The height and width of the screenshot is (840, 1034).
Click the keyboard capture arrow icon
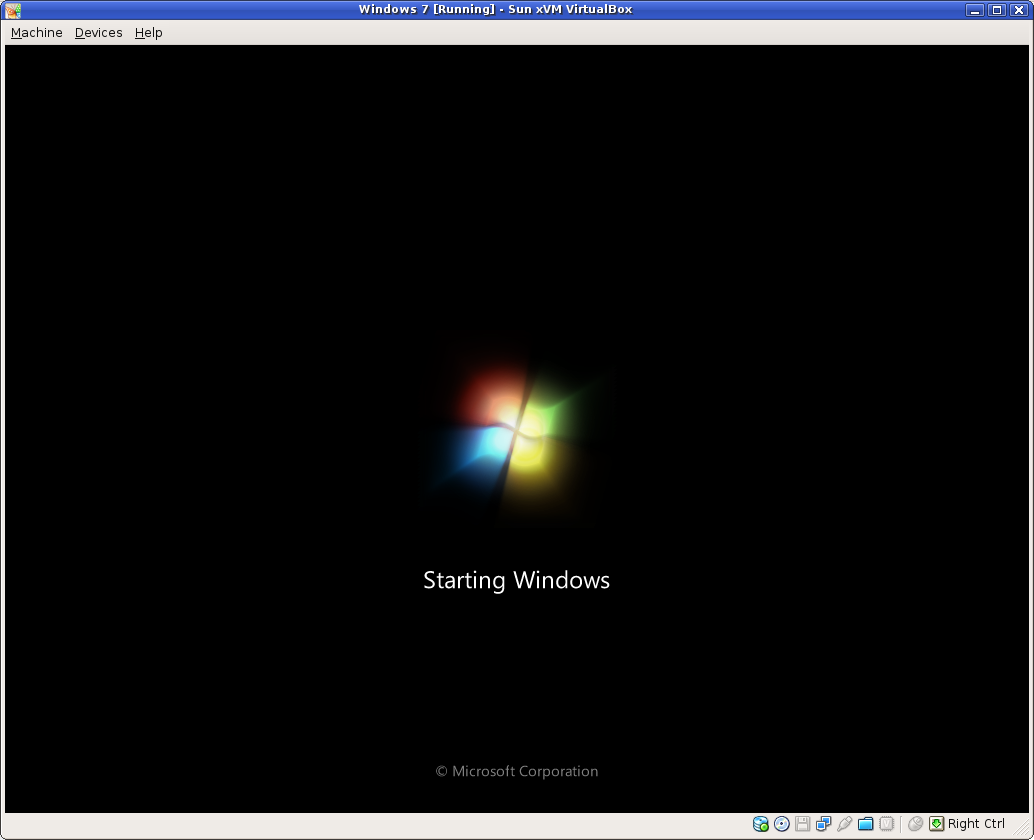[936, 824]
